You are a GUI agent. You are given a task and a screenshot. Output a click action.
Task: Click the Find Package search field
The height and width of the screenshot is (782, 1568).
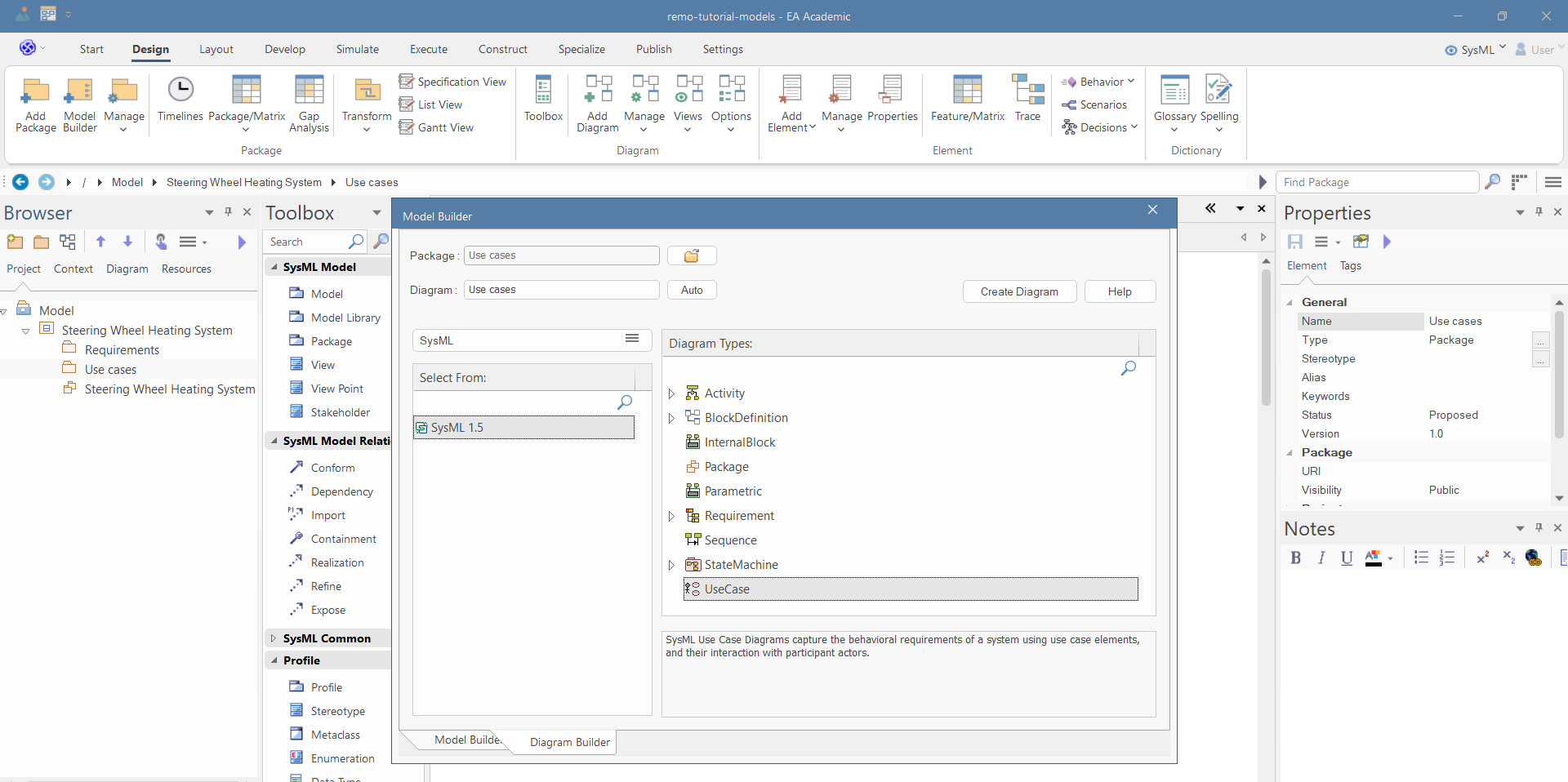(1376, 182)
